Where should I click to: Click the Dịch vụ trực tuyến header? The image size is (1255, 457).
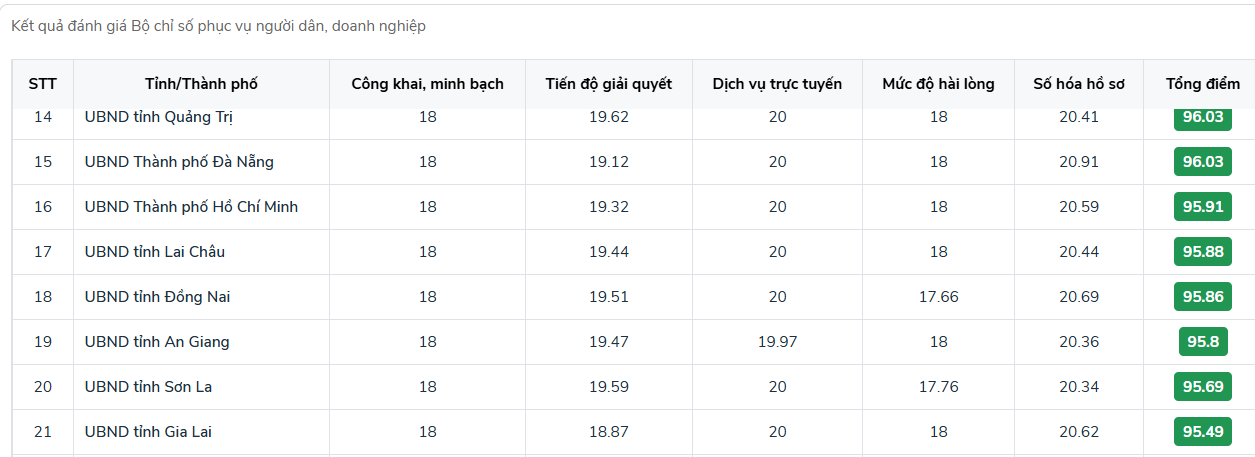(777, 84)
